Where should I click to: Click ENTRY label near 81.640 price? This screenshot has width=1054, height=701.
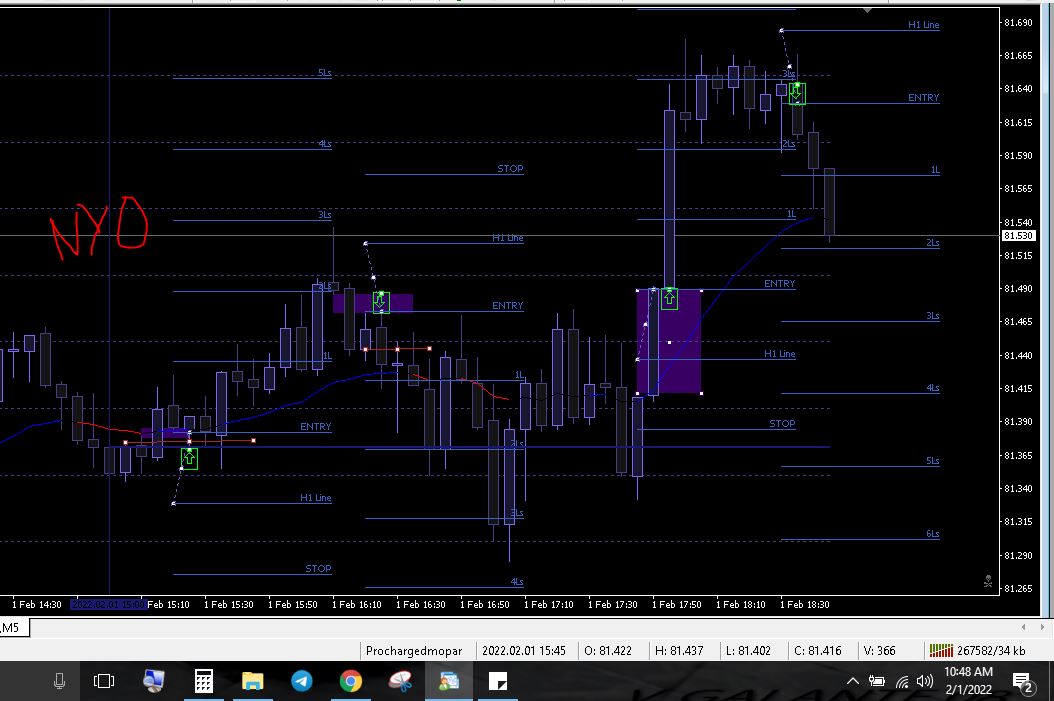[x=924, y=97]
